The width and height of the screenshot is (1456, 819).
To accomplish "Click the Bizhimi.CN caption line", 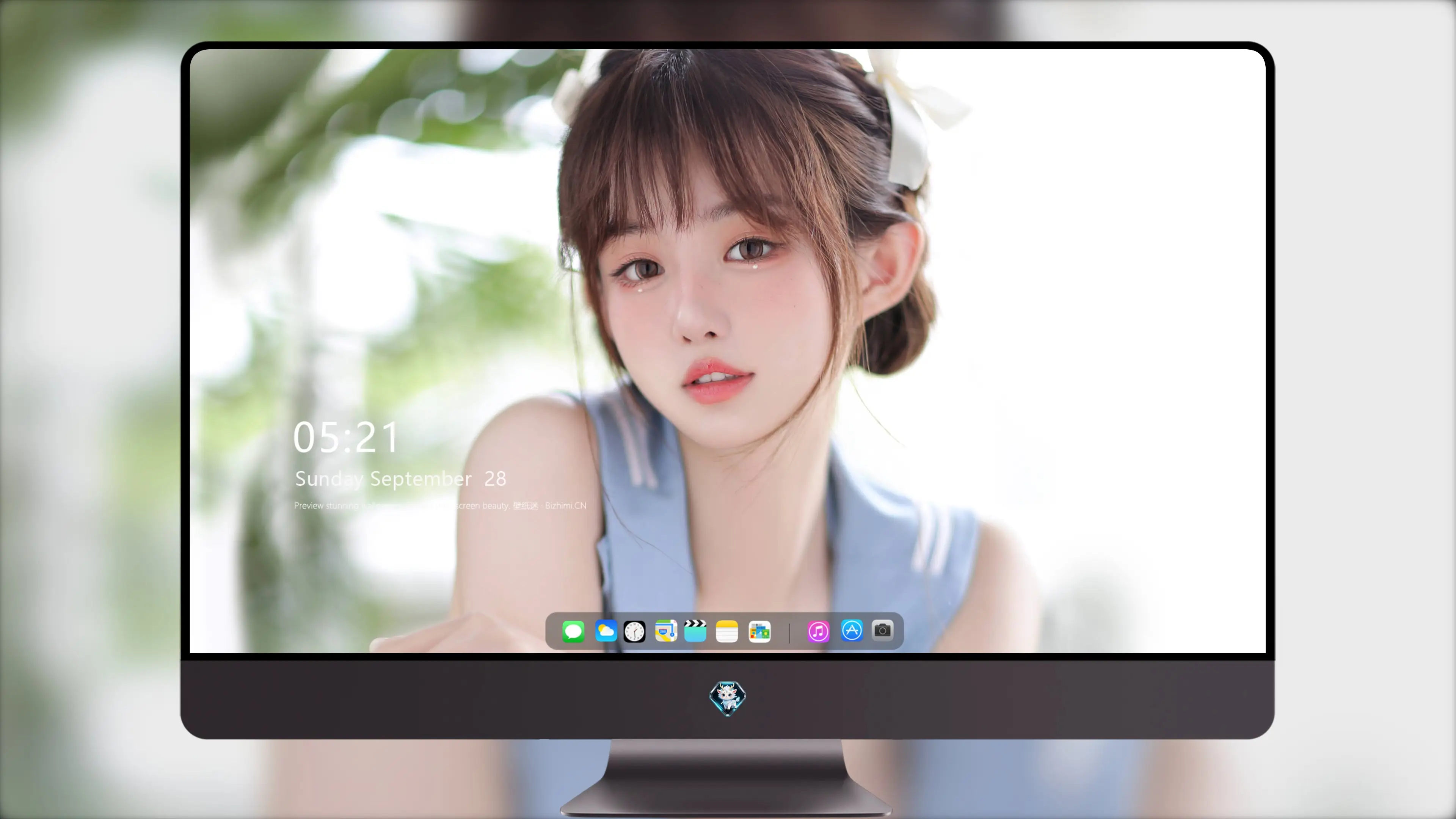I will point(440,505).
